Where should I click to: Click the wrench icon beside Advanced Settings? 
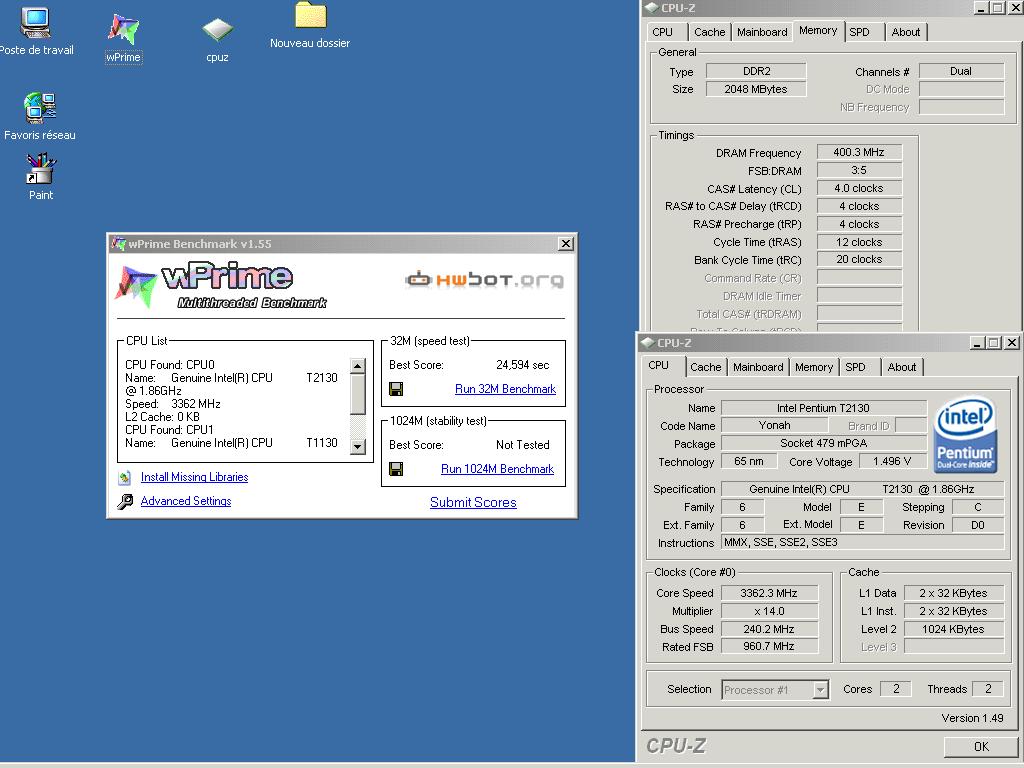[125, 502]
